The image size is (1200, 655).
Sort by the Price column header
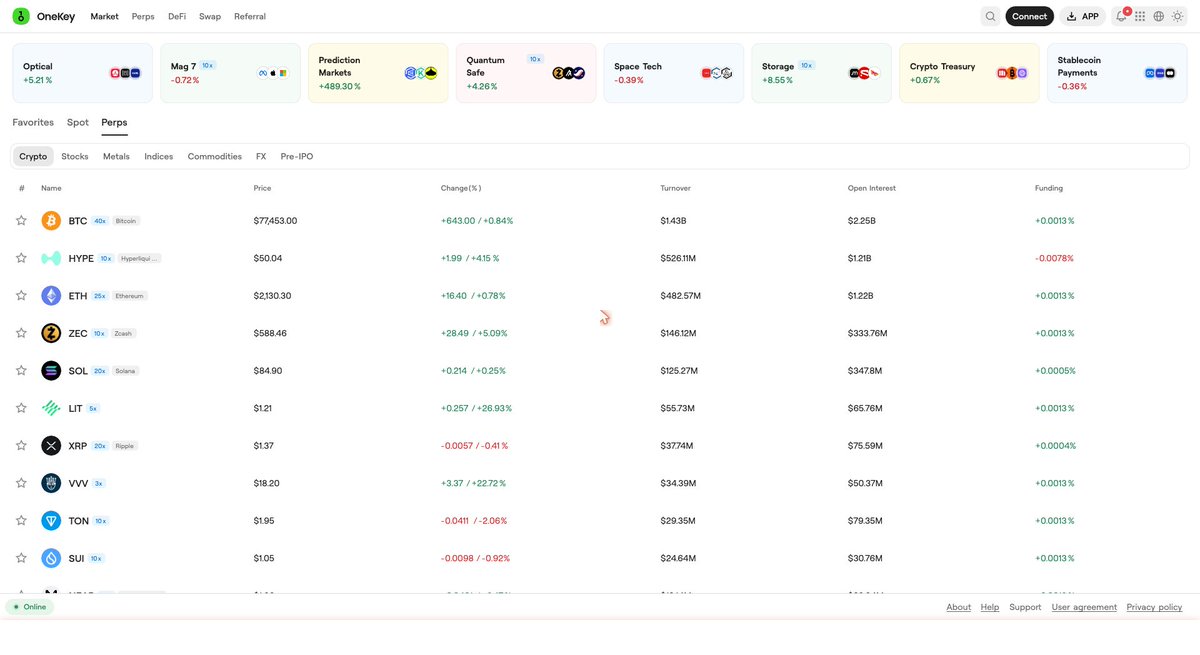pos(262,188)
